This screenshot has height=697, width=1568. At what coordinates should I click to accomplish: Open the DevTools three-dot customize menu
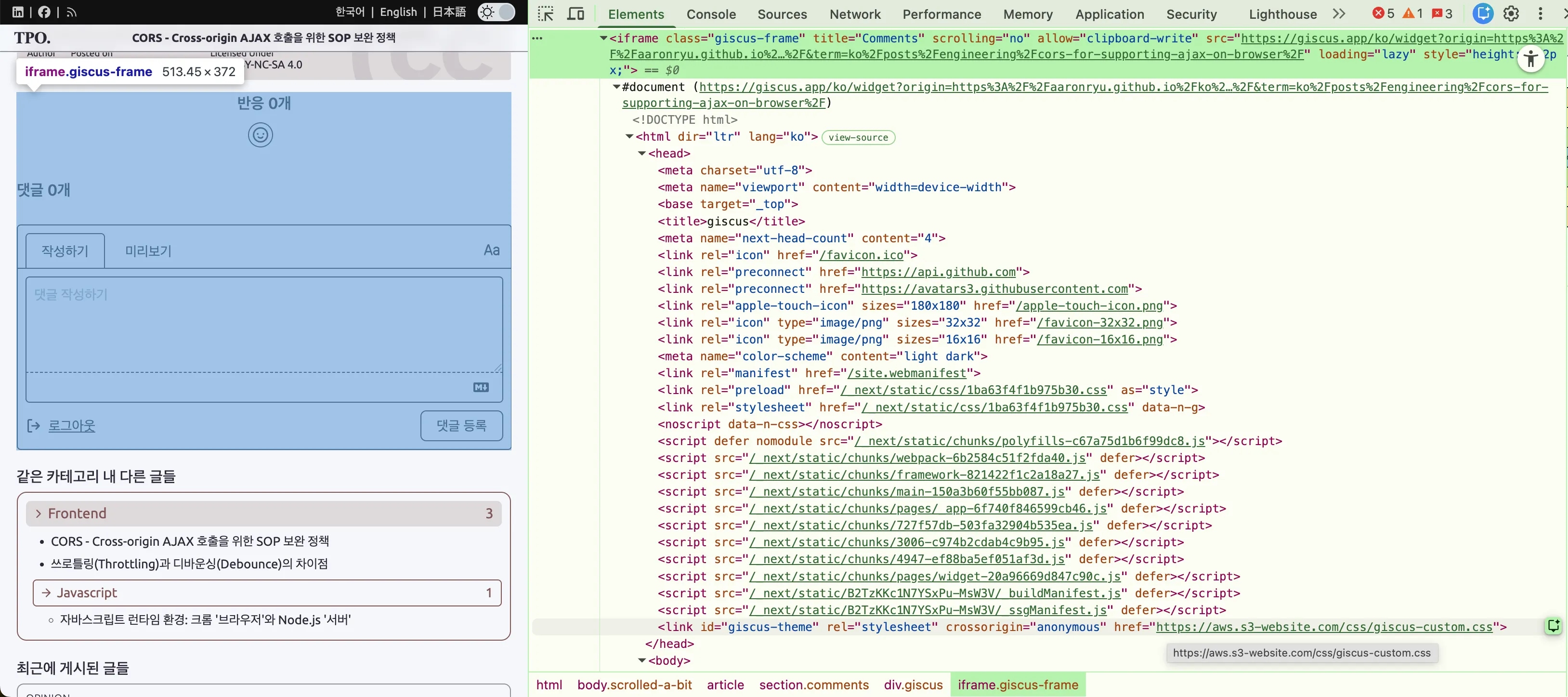(1541, 13)
